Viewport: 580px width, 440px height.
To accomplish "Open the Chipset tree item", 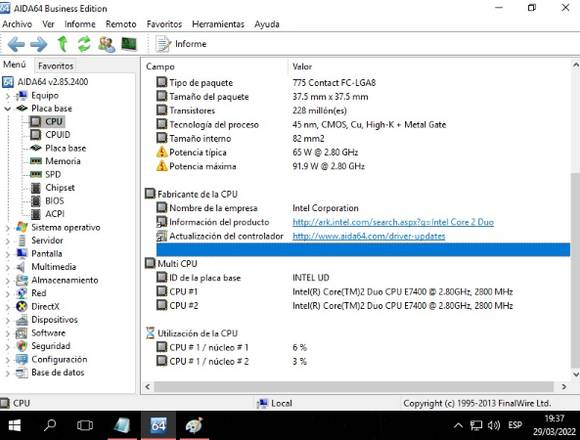I will click(60, 188).
